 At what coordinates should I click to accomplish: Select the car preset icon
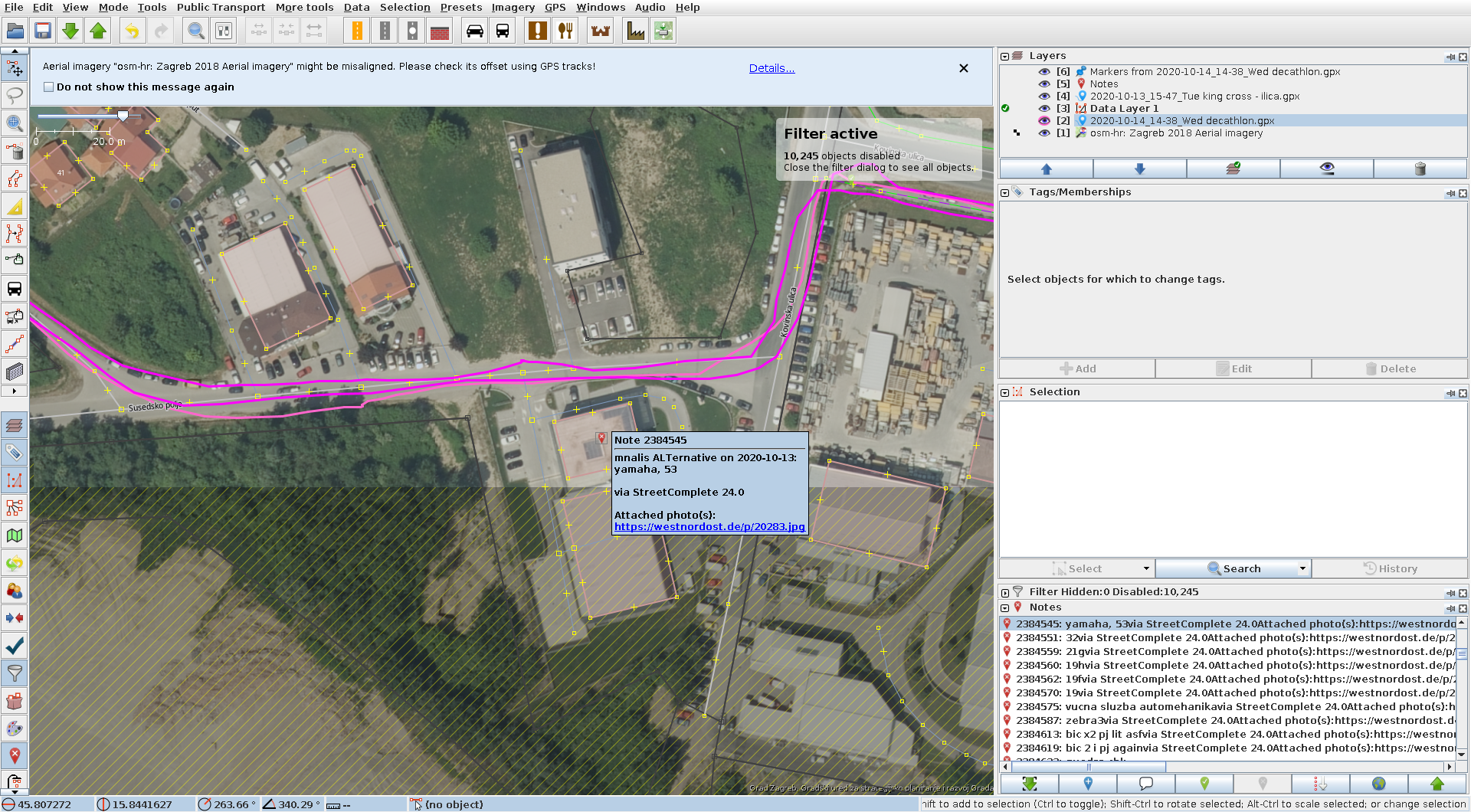click(x=475, y=31)
